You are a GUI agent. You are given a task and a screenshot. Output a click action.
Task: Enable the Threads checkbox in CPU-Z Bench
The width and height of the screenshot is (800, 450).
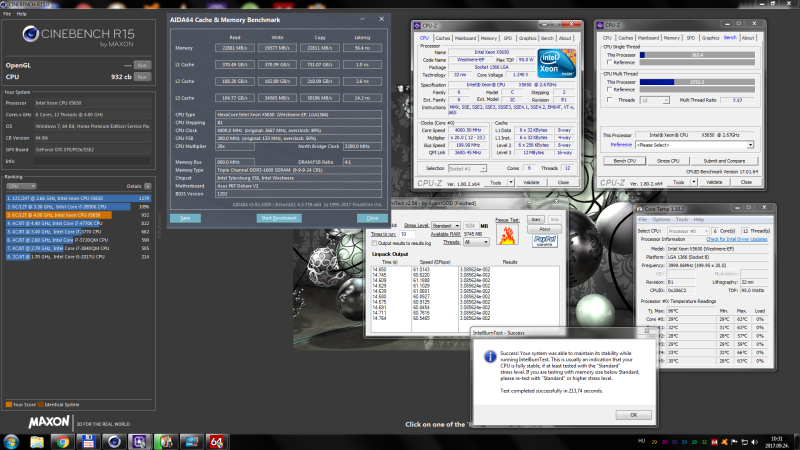click(609, 100)
